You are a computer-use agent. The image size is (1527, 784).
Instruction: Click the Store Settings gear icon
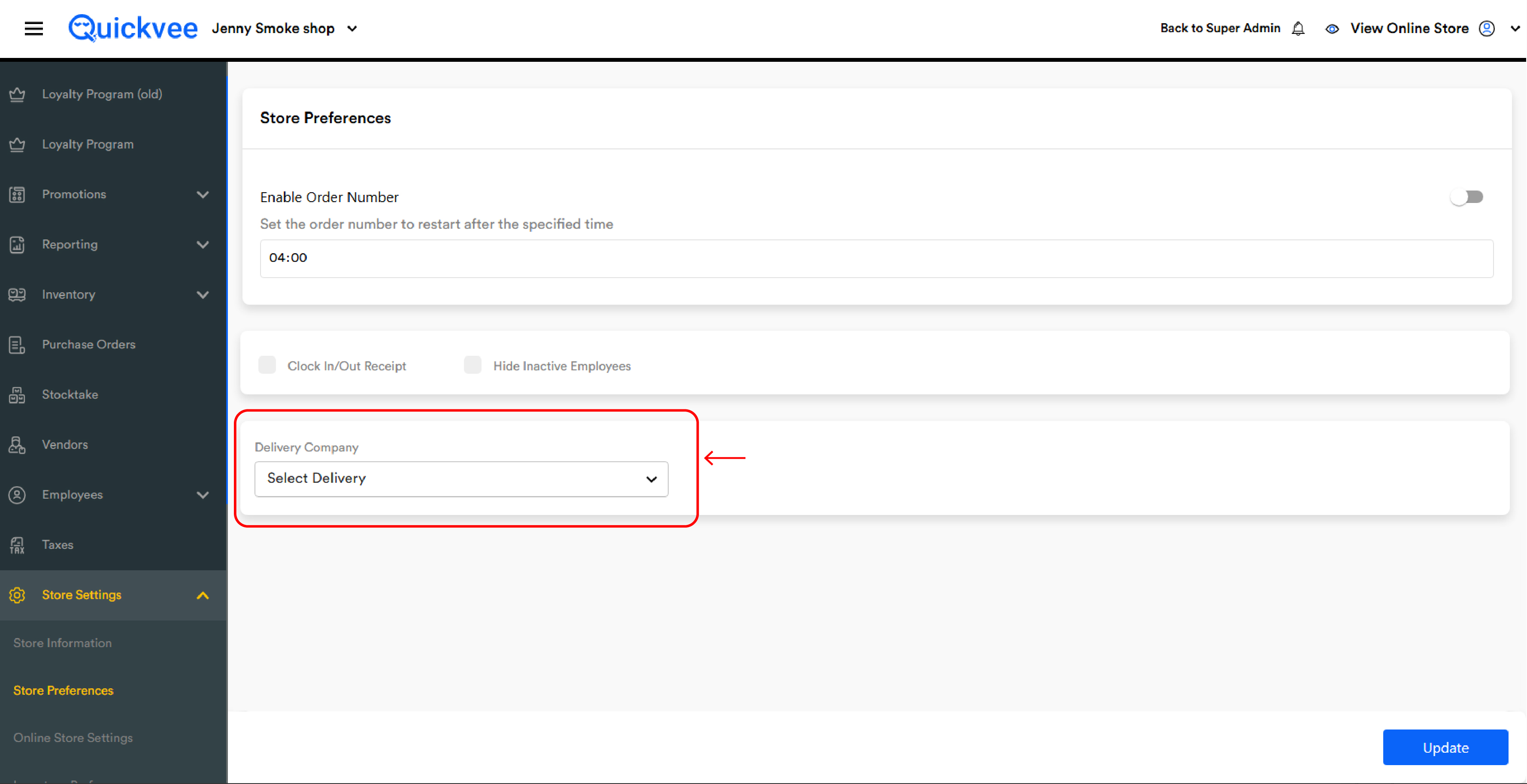tap(17, 595)
